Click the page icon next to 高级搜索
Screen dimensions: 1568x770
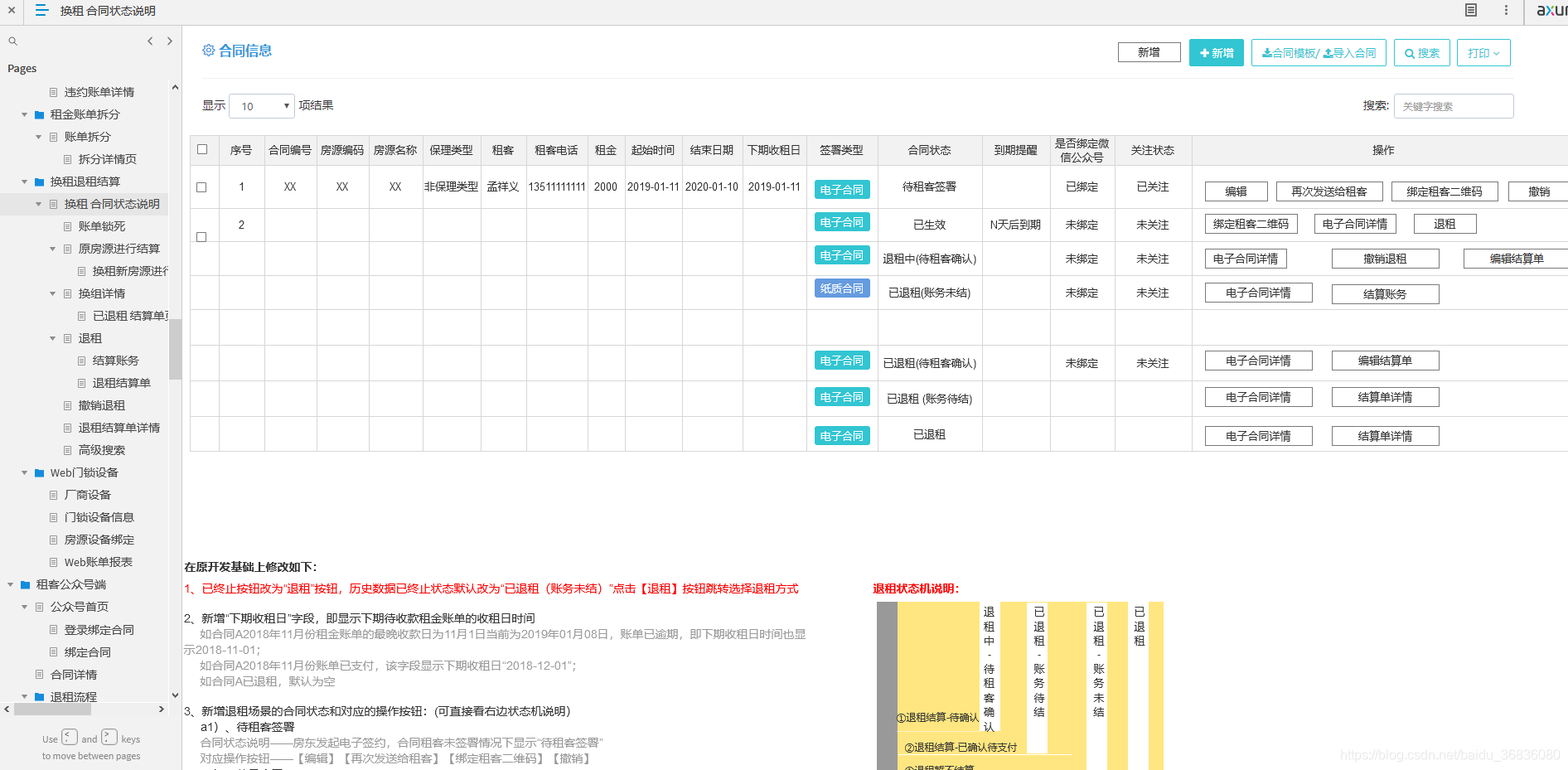click(x=68, y=450)
